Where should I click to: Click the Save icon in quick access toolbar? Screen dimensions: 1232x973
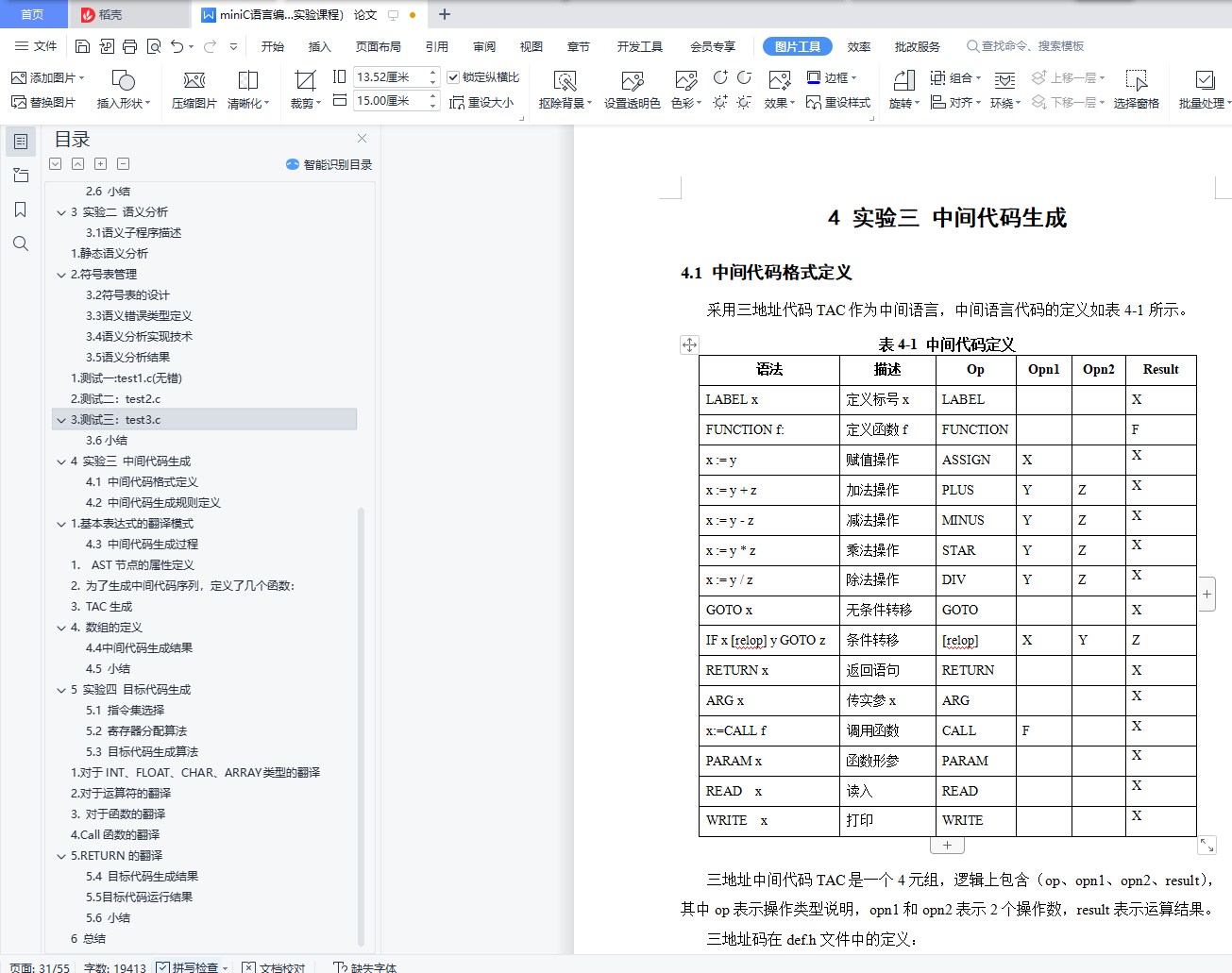pos(82,46)
